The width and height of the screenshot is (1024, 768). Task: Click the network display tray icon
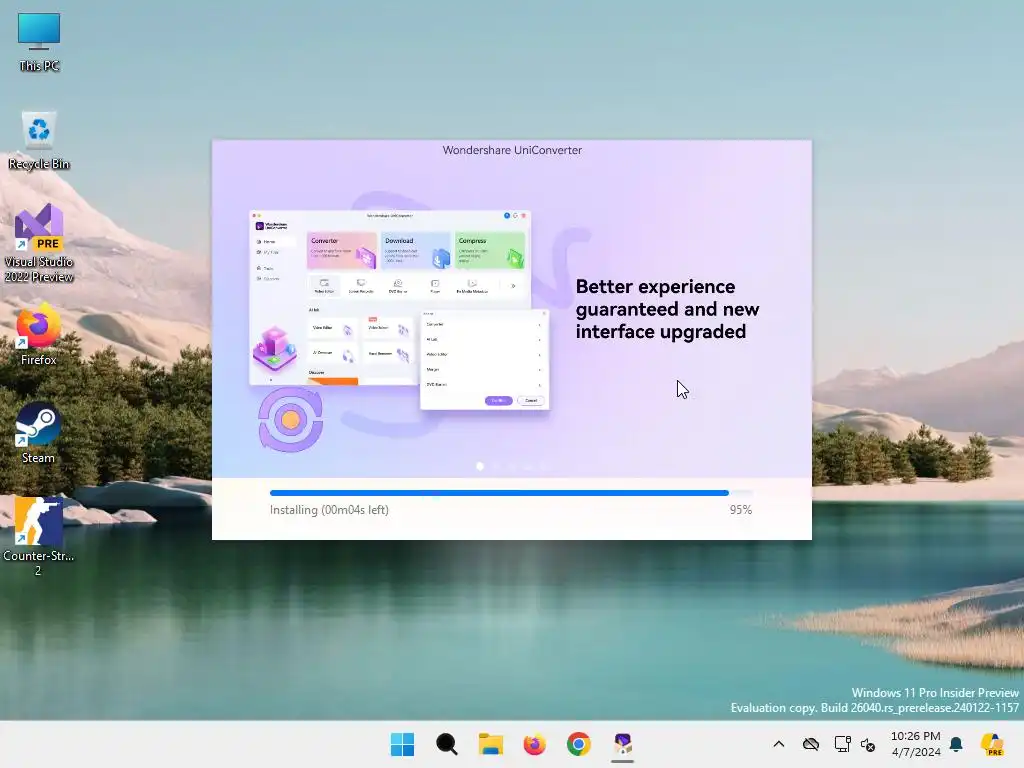[842, 744]
